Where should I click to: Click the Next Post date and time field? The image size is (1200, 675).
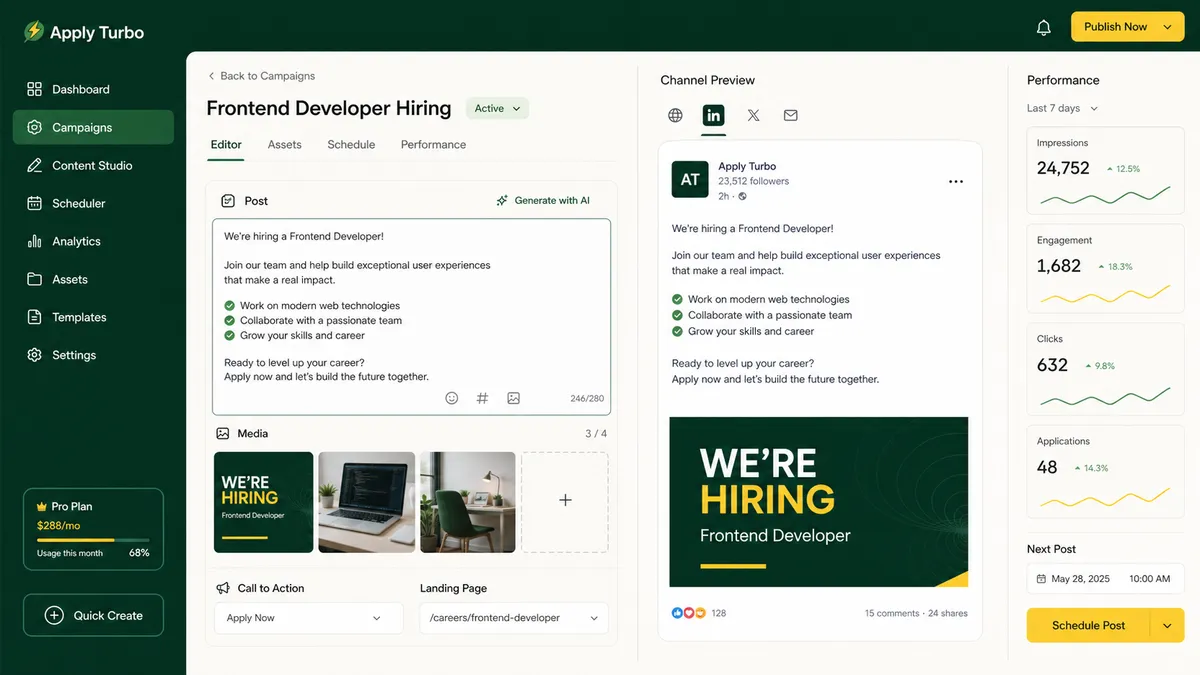1105,579
